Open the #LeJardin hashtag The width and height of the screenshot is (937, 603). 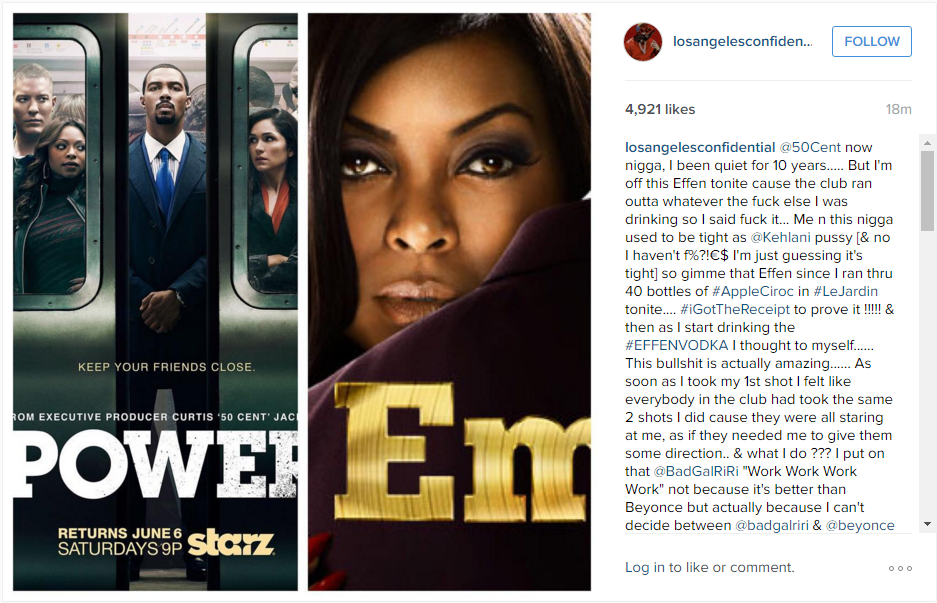coord(846,291)
